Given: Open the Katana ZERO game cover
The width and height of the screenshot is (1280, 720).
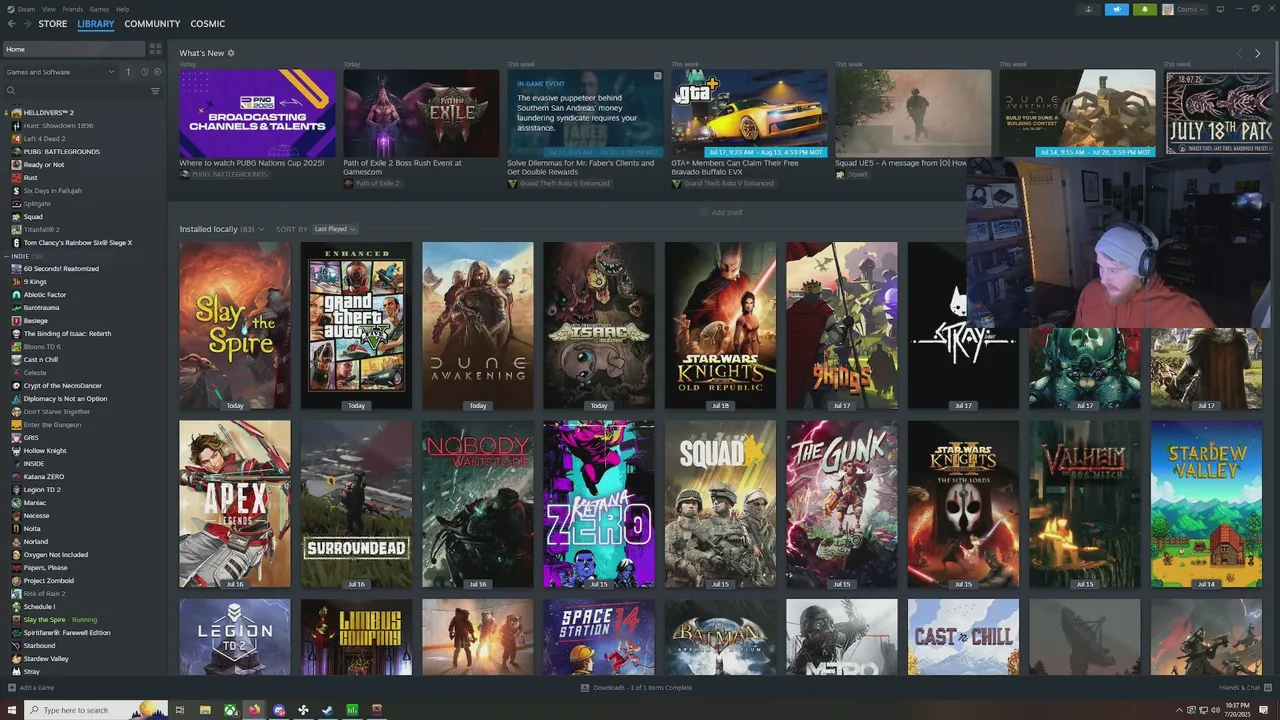Looking at the screenshot, I should coord(599,504).
